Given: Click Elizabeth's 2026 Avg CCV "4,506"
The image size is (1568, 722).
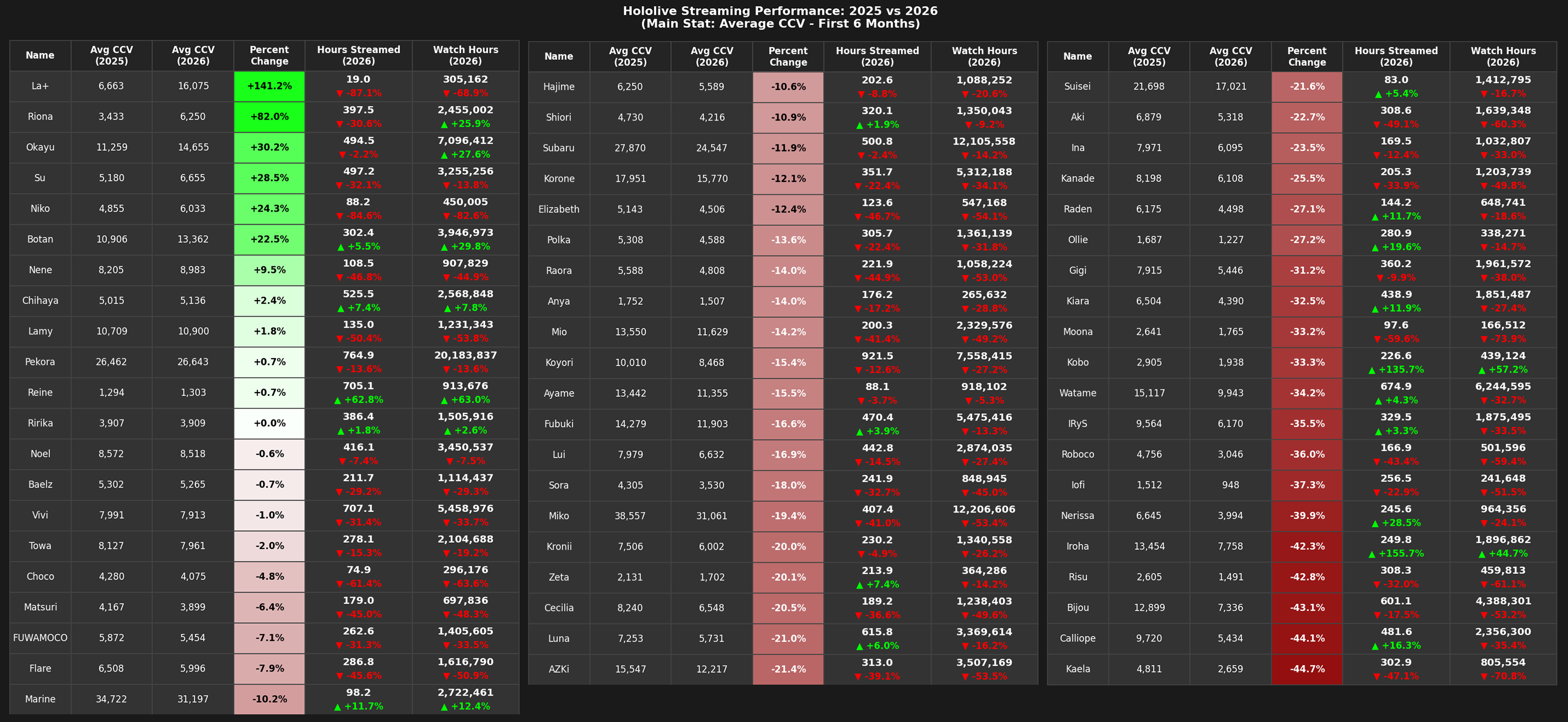Looking at the screenshot, I should pyautogui.click(x=711, y=209).
